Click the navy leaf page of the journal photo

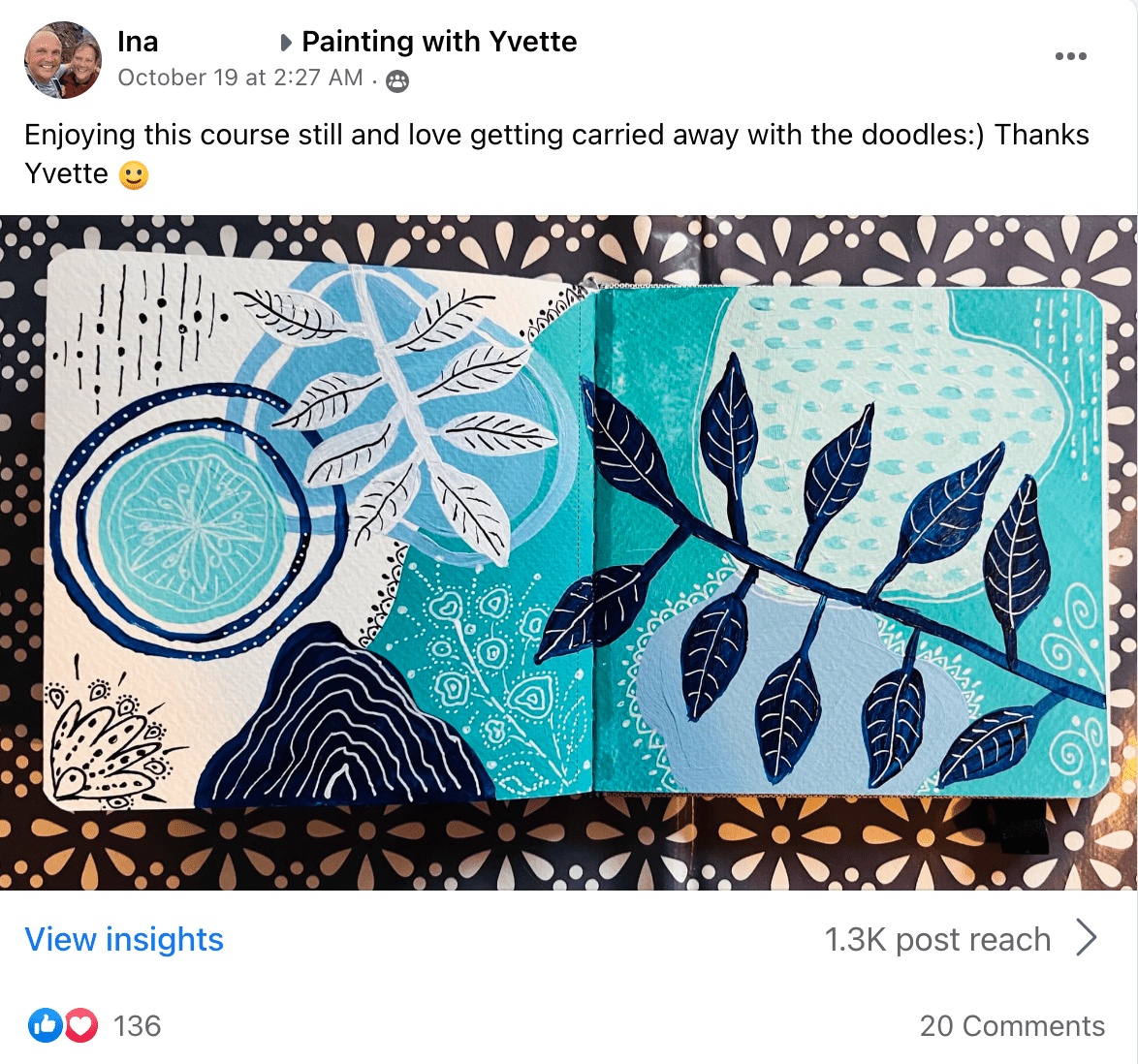848,543
